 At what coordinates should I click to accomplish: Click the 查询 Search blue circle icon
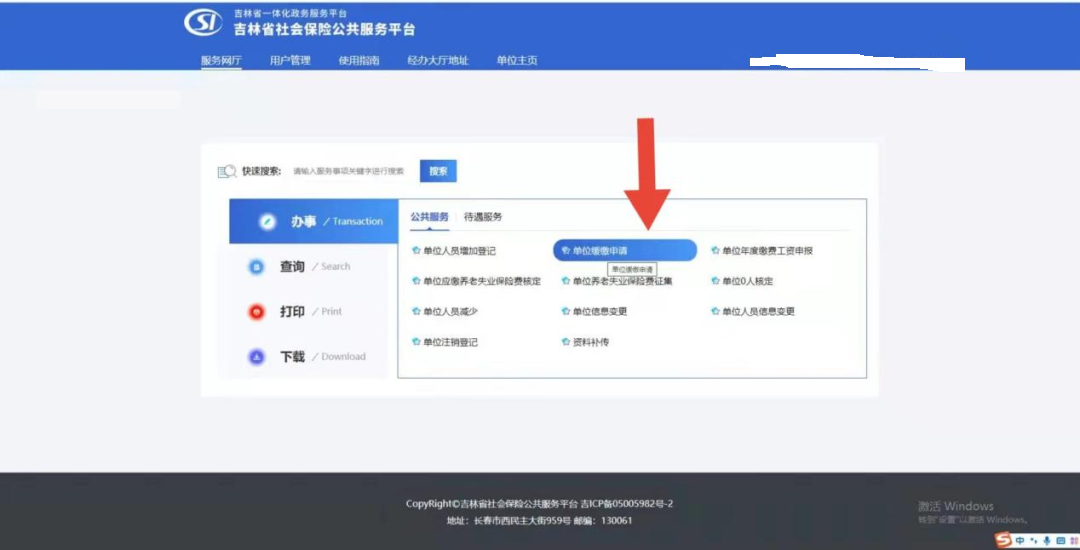(256, 267)
